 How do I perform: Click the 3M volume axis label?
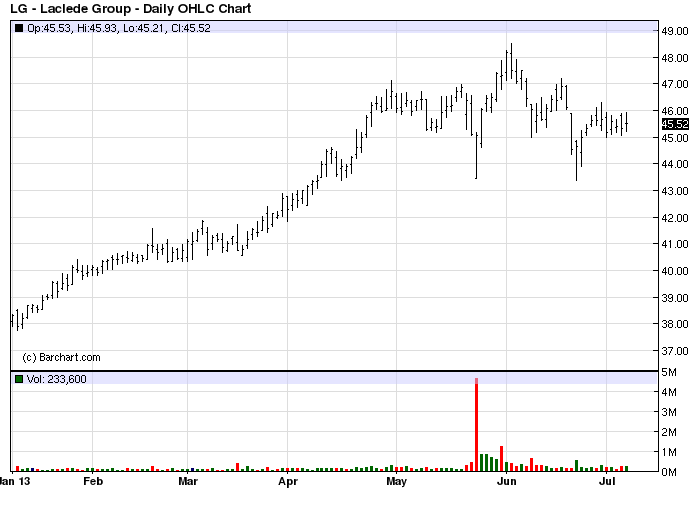[669, 412]
